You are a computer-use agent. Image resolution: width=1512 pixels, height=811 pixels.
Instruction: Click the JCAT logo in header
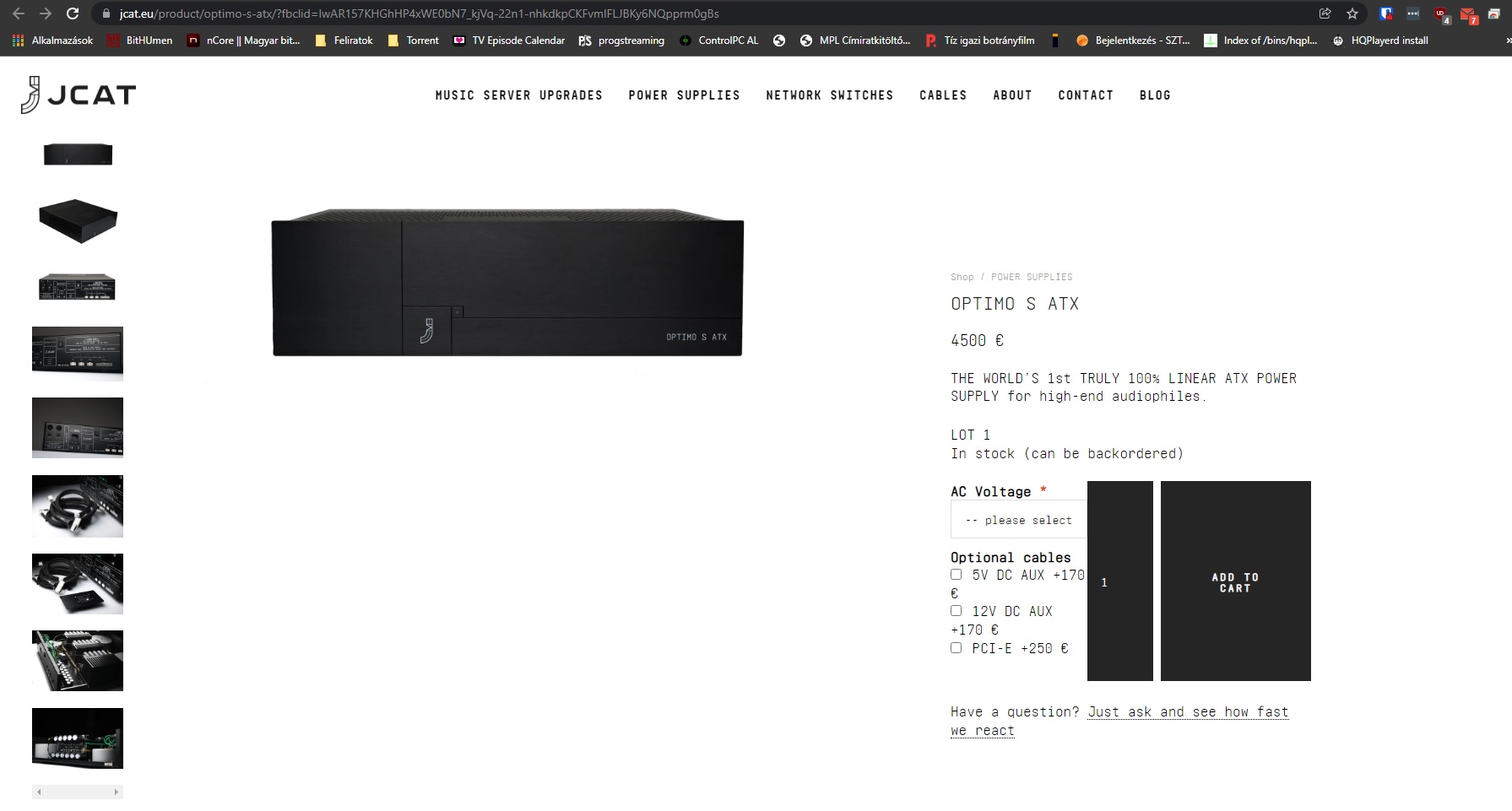click(78, 95)
